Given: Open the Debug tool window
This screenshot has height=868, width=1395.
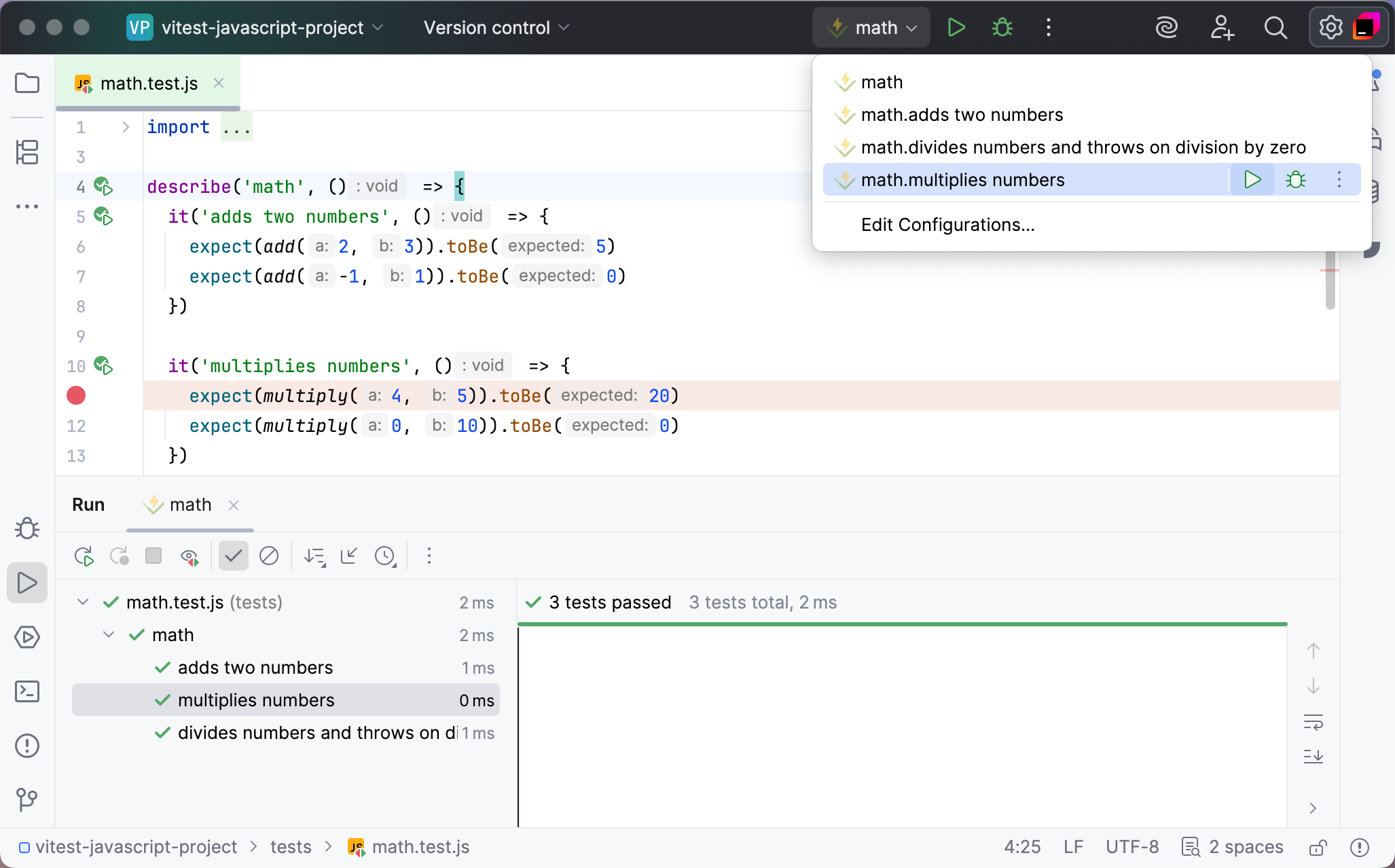Looking at the screenshot, I should [27, 528].
